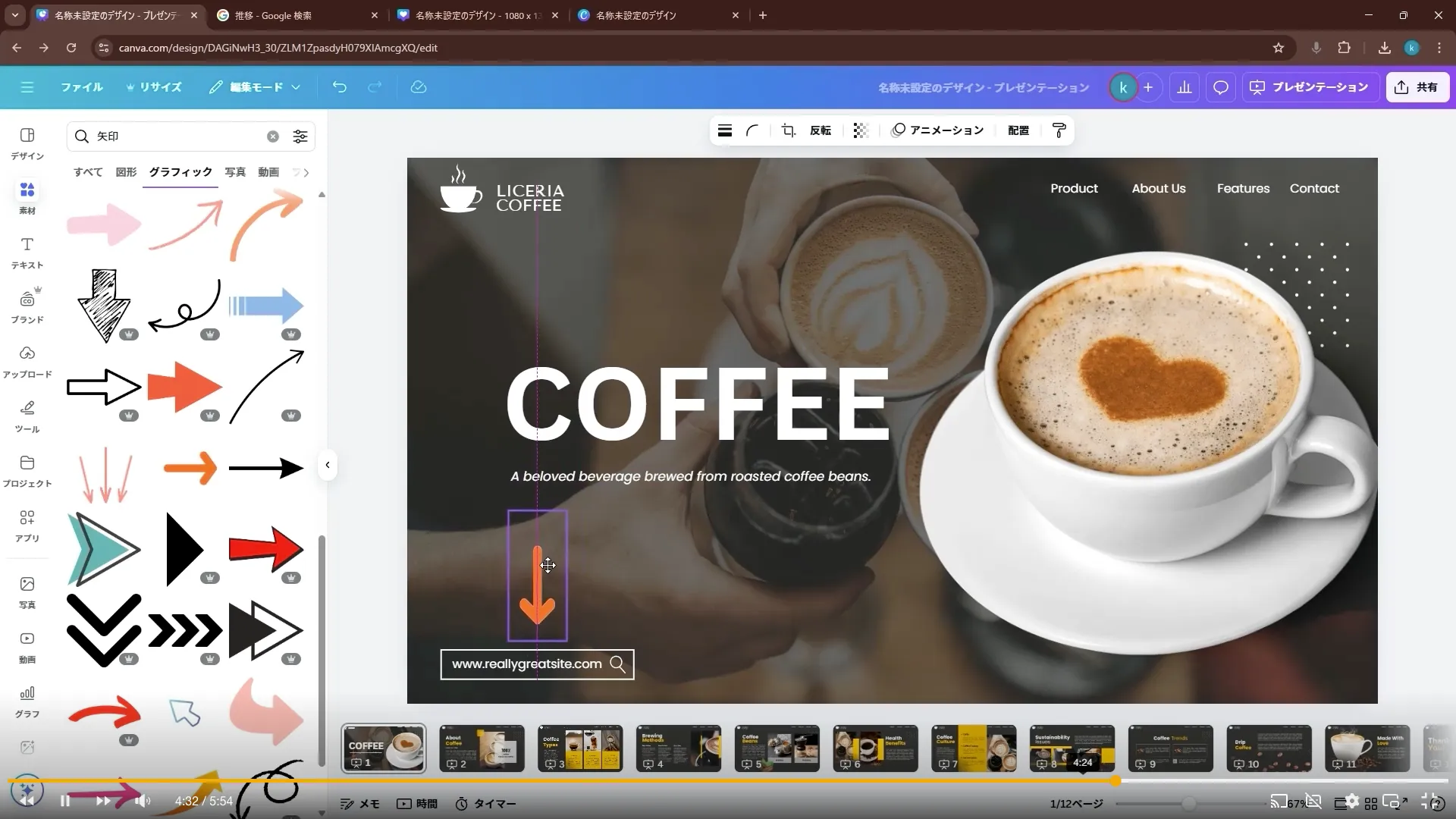Click the zoom slider handle
The image size is (1456, 819).
click(x=1188, y=803)
